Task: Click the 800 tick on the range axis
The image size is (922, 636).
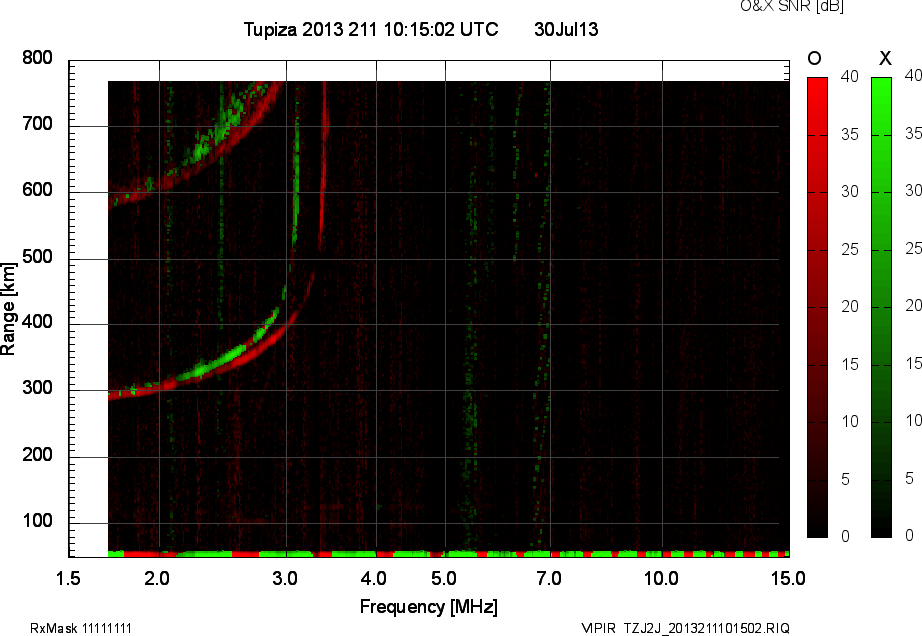Action: [37, 59]
